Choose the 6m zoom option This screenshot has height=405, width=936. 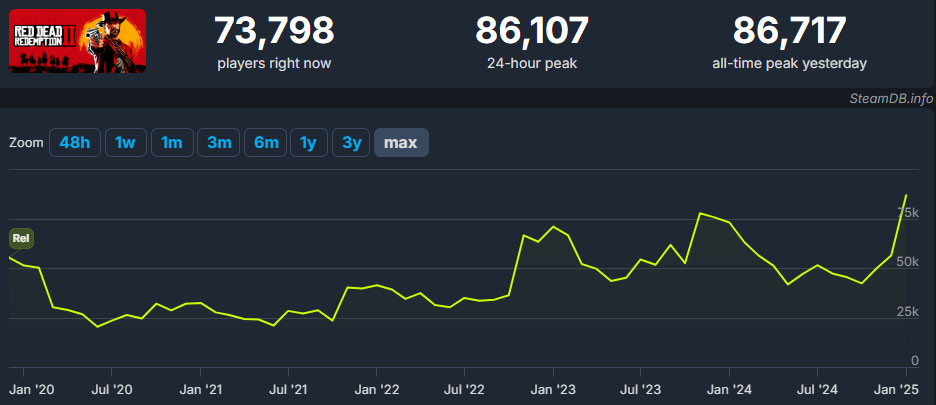pos(266,143)
